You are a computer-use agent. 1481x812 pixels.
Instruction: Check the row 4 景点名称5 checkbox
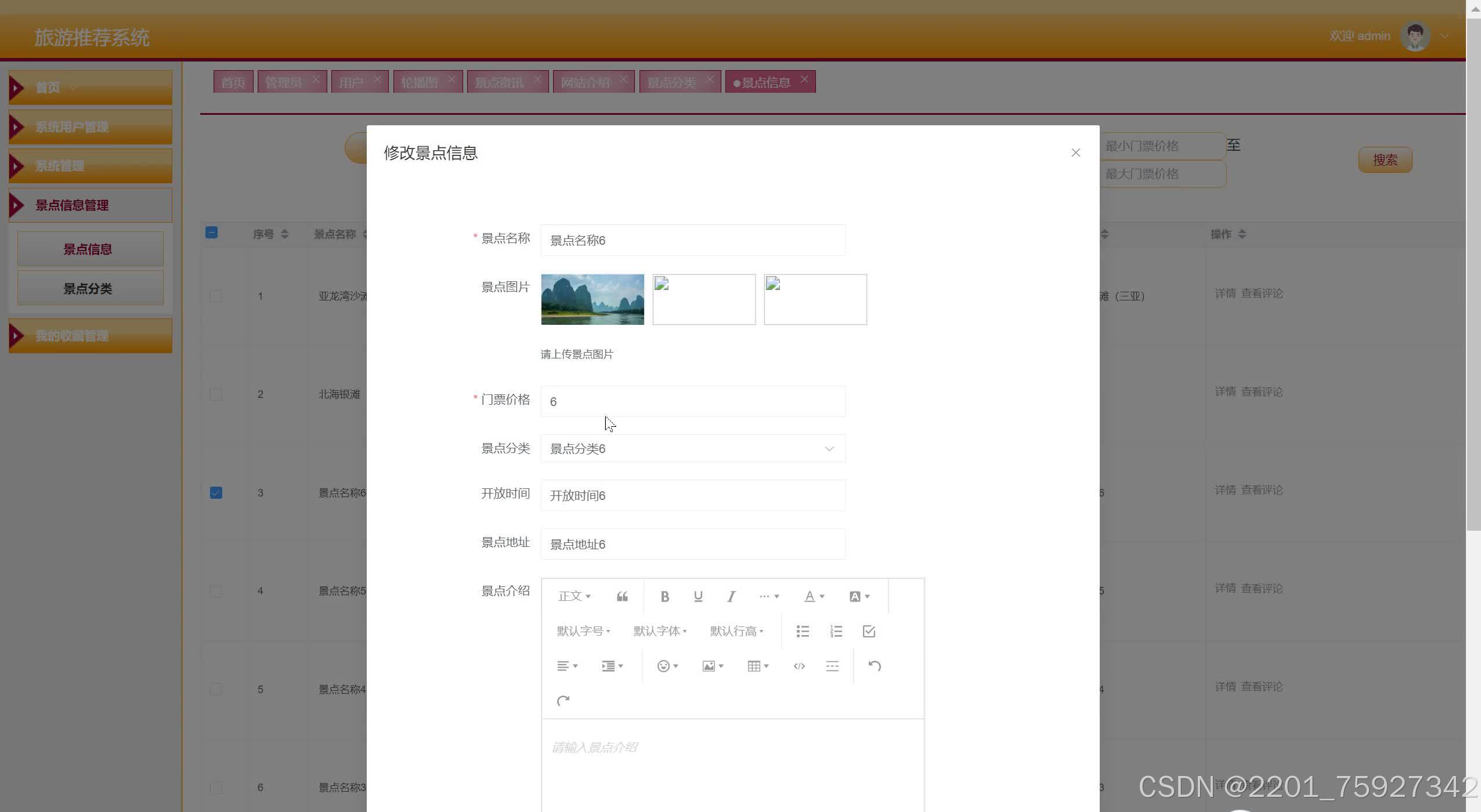(x=216, y=591)
